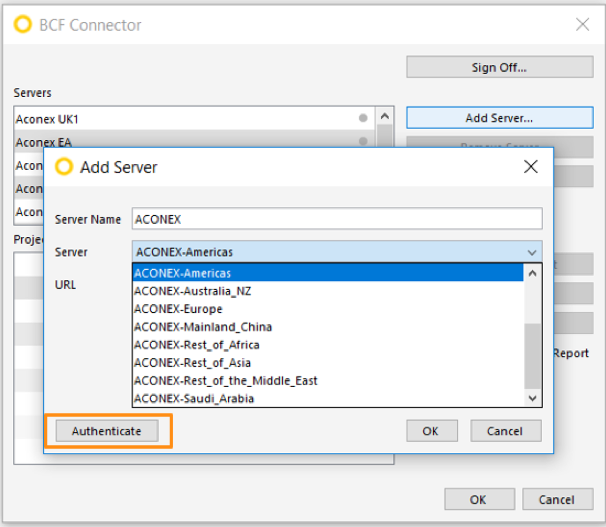Click the Add Server button

pos(499,118)
